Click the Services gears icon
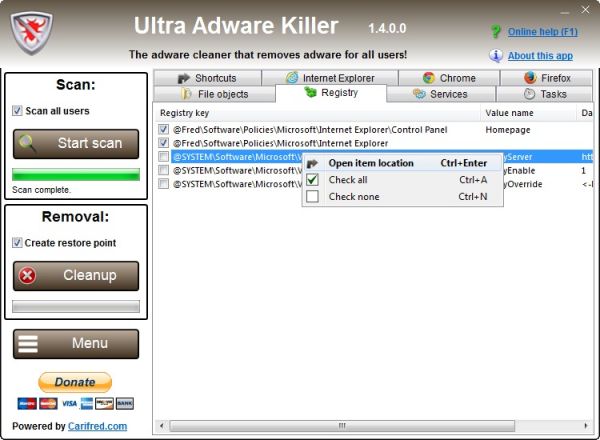This screenshot has width=600, height=440. [x=419, y=94]
